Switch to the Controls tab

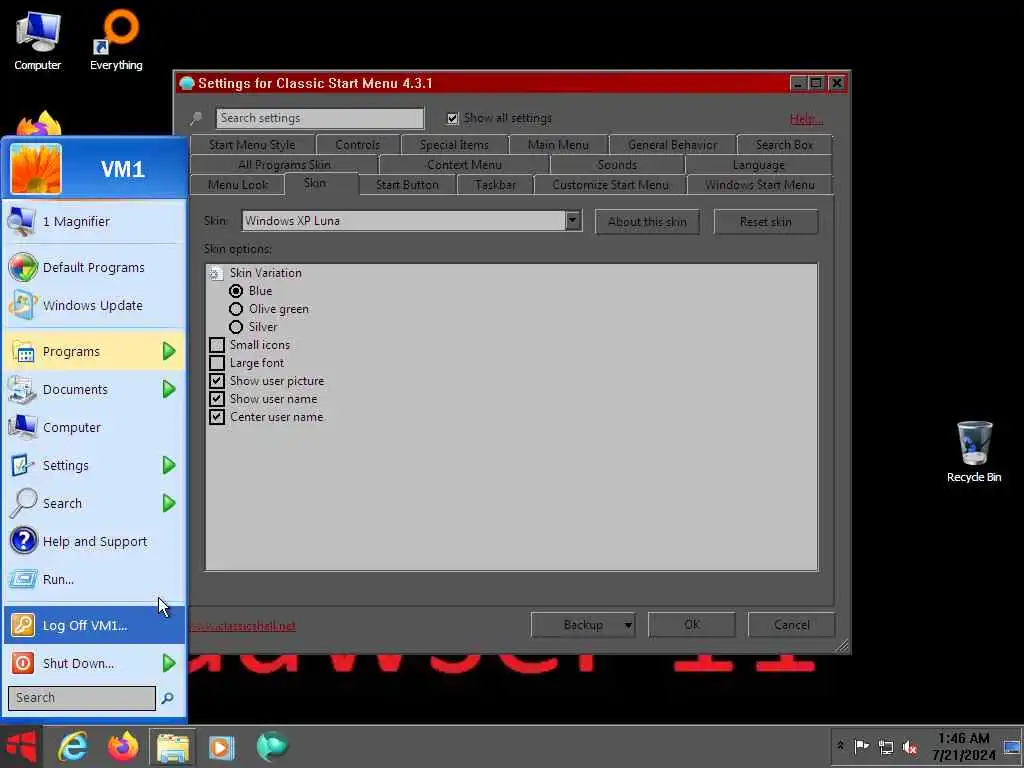coord(357,145)
